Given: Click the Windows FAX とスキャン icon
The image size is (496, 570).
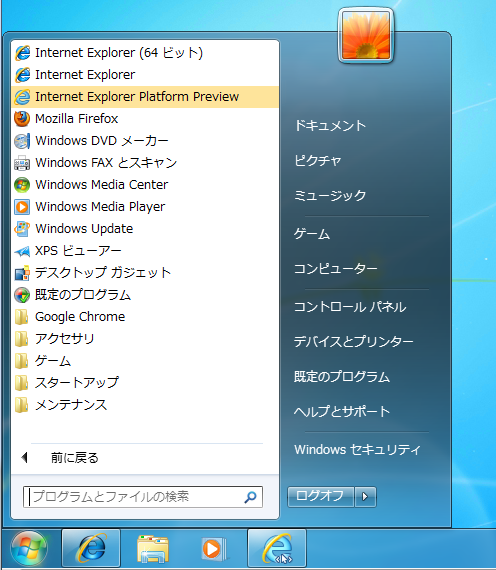Looking at the screenshot, I should (x=22, y=163).
